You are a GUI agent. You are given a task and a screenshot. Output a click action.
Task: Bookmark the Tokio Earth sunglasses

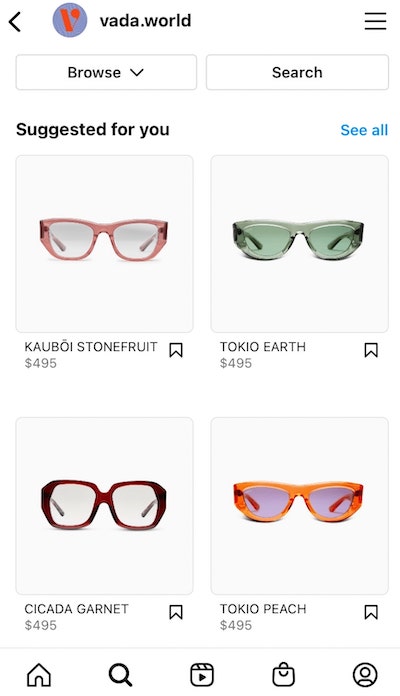click(x=371, y=350)
